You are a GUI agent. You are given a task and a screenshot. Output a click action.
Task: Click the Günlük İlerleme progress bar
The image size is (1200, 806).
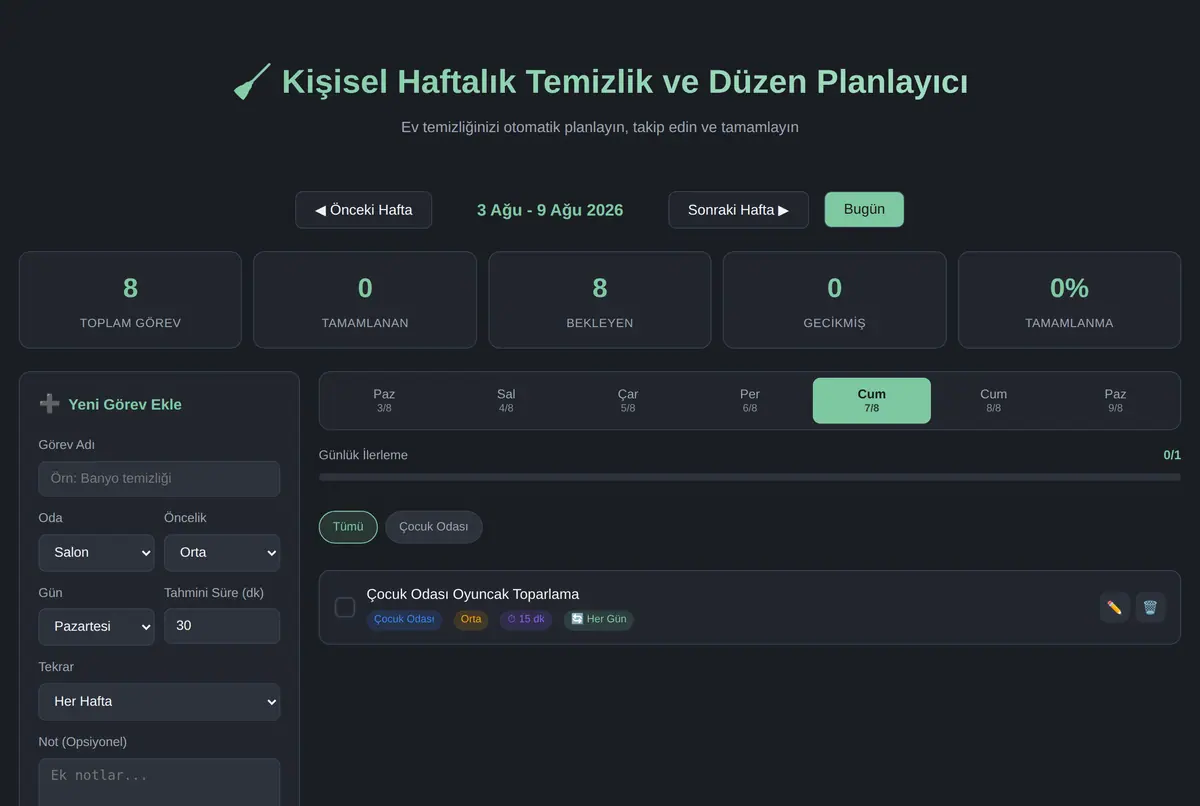tap(750, 477)
